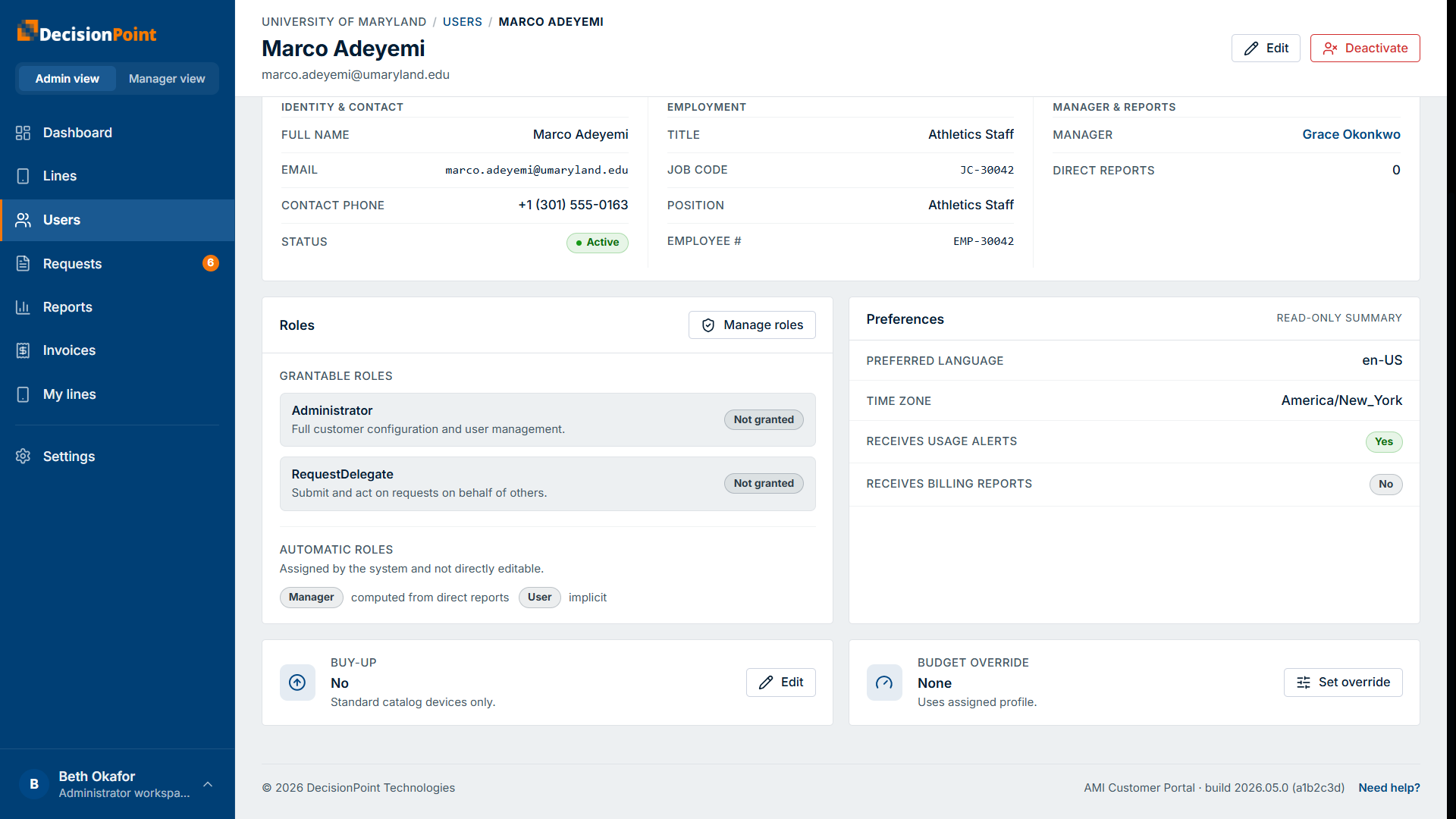Open the Reports bar chart icon
The width and height of the screenshot is (1456, 819).
point(23,307)
